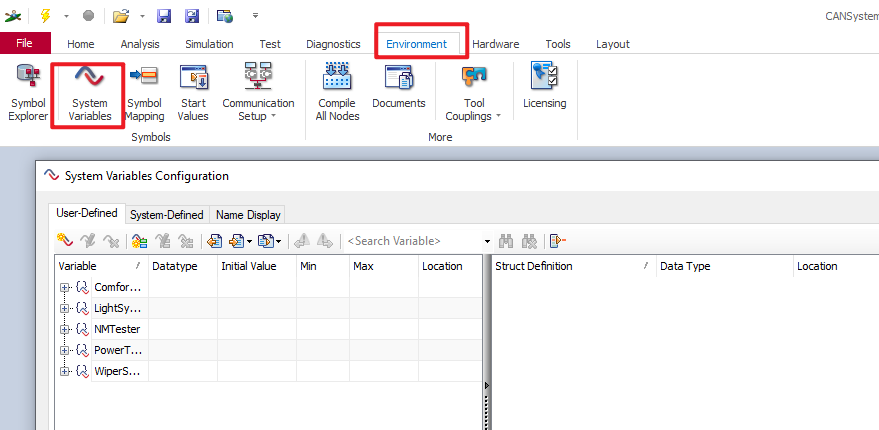Click the grayed-out left arrow toolbar icon
This screenshot has width=879, height=430.
tap(303, 241)
